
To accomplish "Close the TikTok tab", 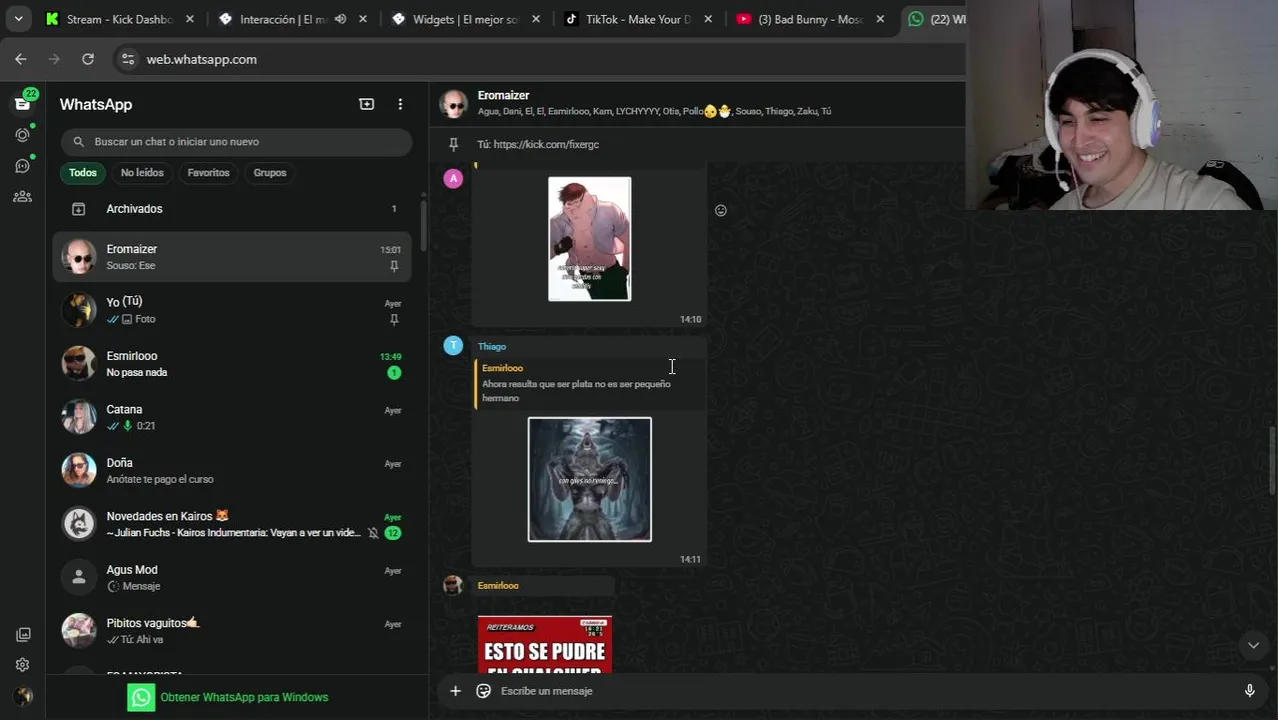I will 708,19.
